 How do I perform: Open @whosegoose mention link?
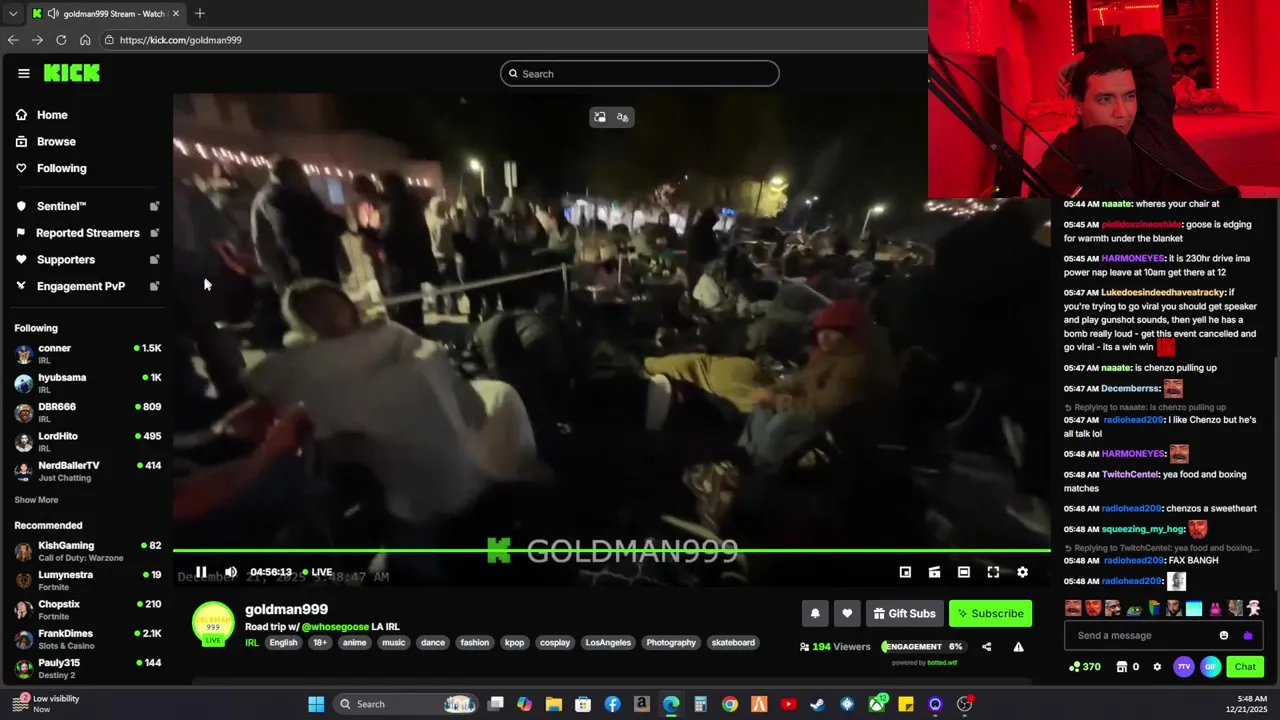point(335,627)
